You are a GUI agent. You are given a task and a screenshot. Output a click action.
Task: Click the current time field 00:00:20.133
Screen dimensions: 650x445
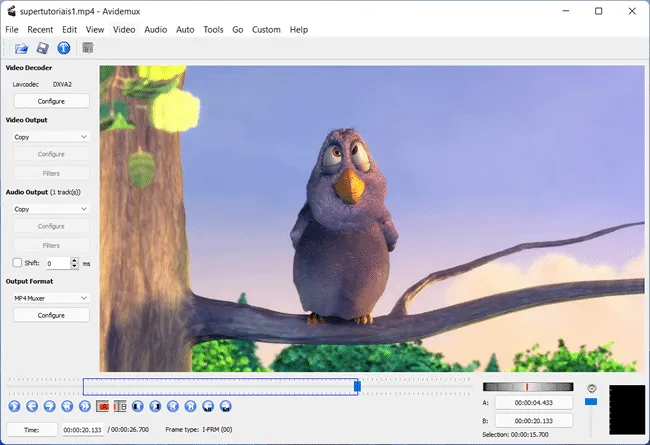tap(82, 430)
